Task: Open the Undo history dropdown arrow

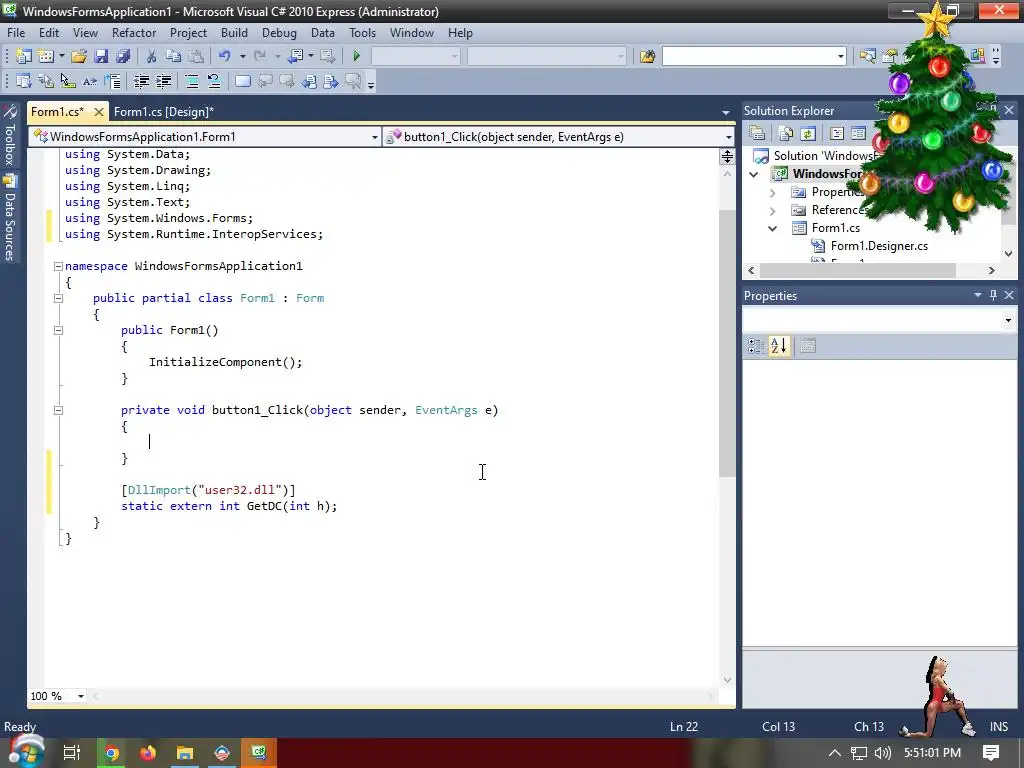Action: pyautogui.click(x=242, y=56)
